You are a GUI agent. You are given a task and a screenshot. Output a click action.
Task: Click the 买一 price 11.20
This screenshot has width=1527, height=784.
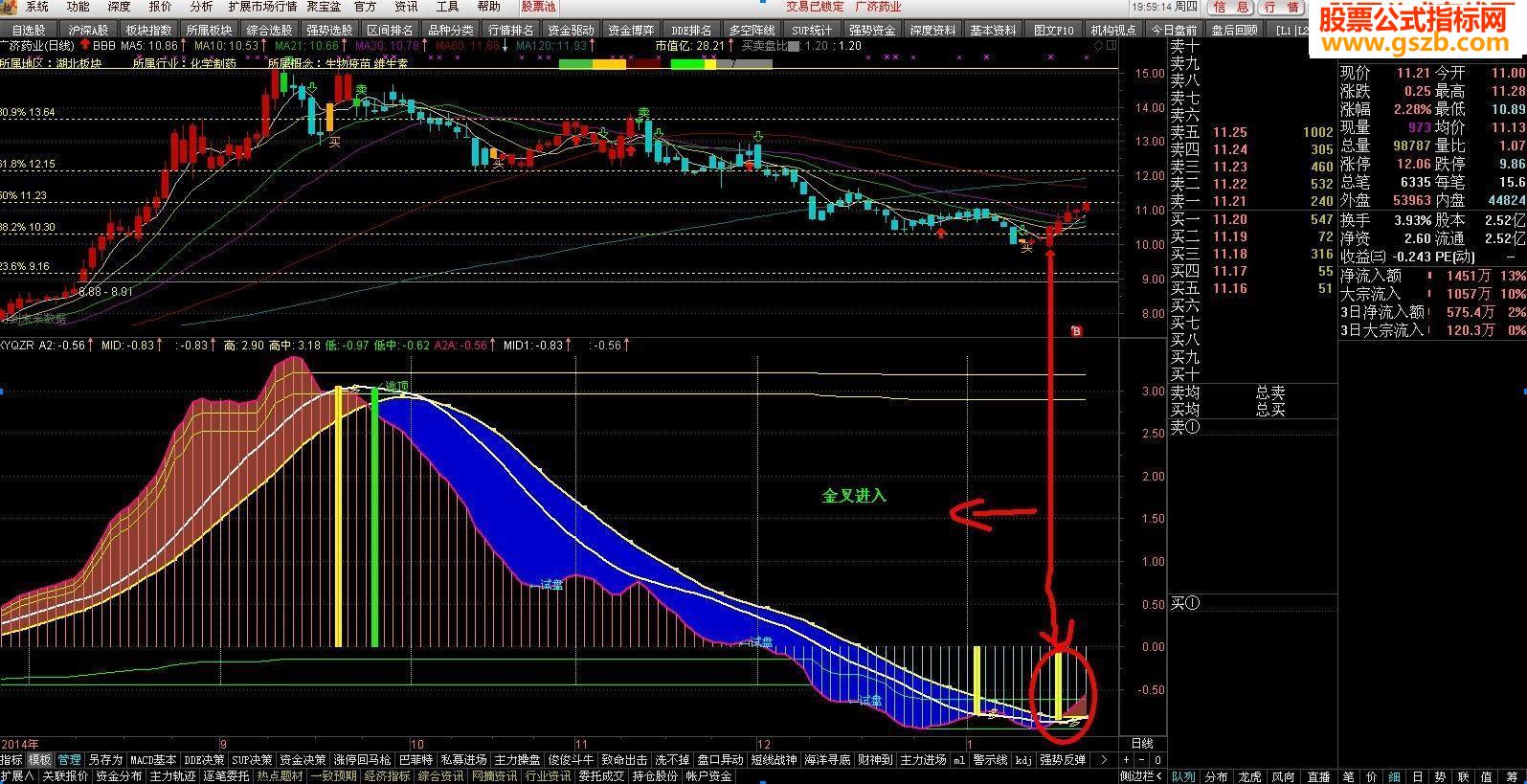[1229, 219]
